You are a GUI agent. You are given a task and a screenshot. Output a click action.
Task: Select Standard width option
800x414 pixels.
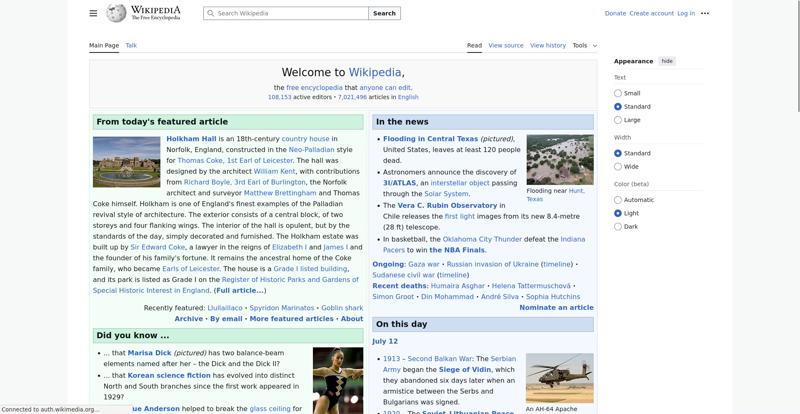click(x=618, y=153)
